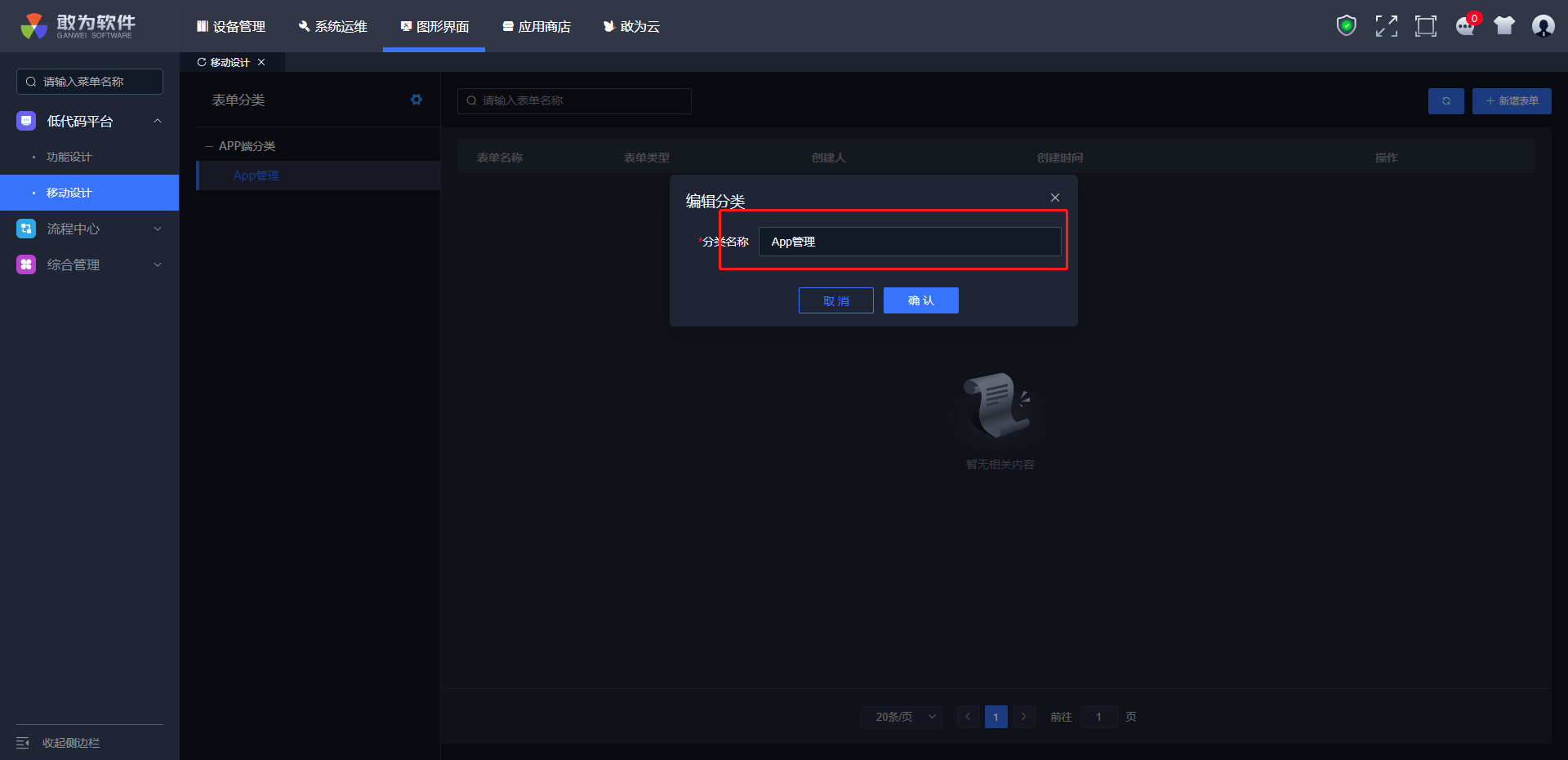Collapse the APP端分类 tree node
Viewport: 1568px width, 760px height.
tap(209, 146)
